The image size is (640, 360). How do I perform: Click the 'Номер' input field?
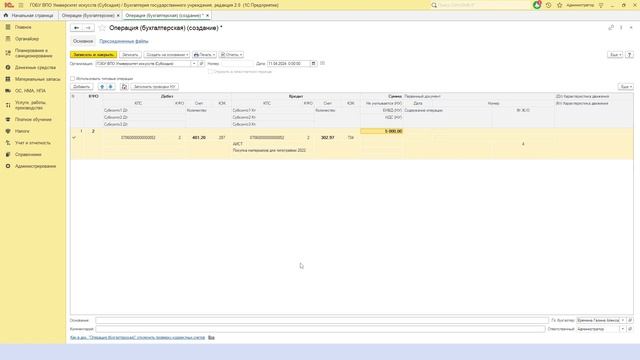[x=237, y=63]
